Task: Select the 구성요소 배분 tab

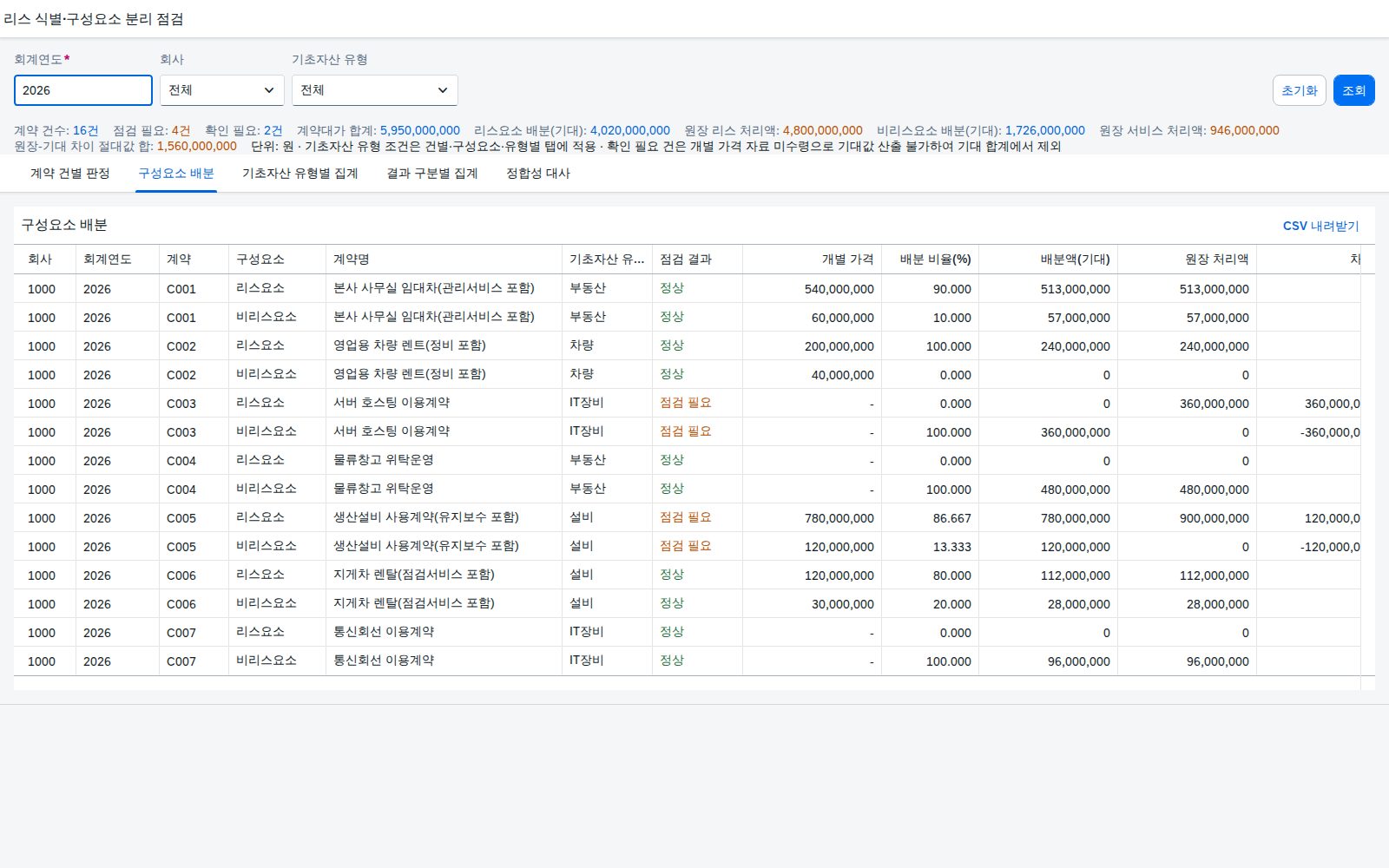Action: [x=176, y=173]
